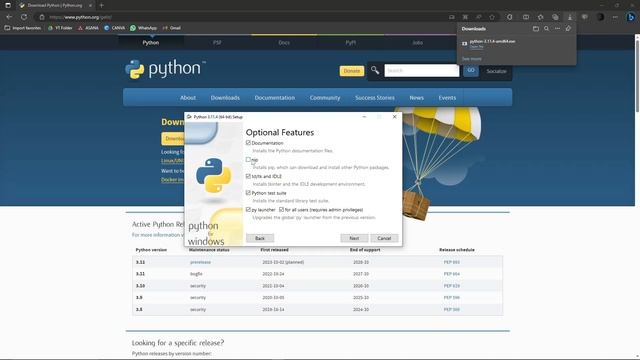This screenshot has height=360, width=640.
Task: Open the Socialize menu
Action: (x=496, y=71)
